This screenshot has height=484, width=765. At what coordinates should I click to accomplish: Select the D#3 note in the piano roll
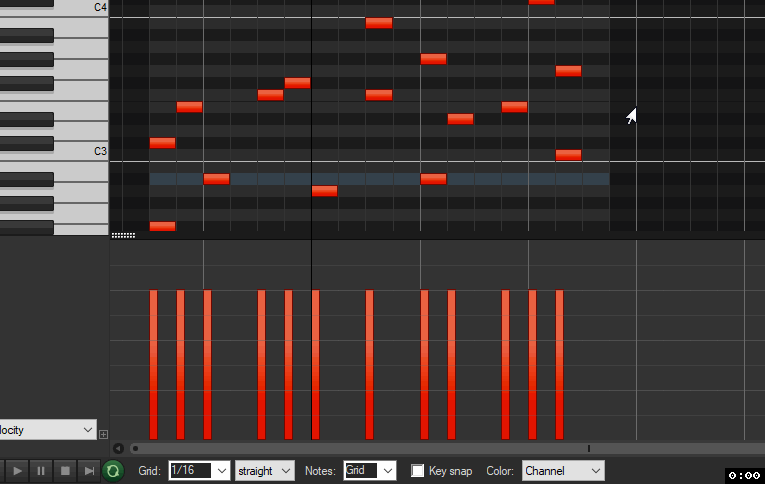click(460, 119)
